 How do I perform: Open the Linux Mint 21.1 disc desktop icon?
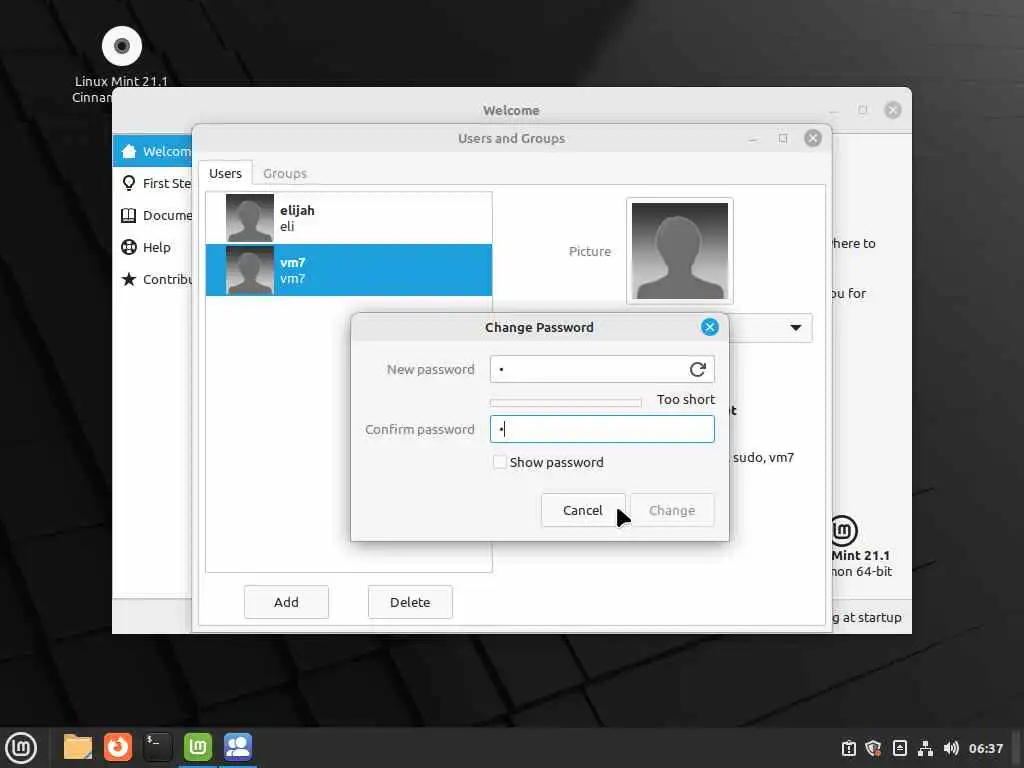click(121, 46)
